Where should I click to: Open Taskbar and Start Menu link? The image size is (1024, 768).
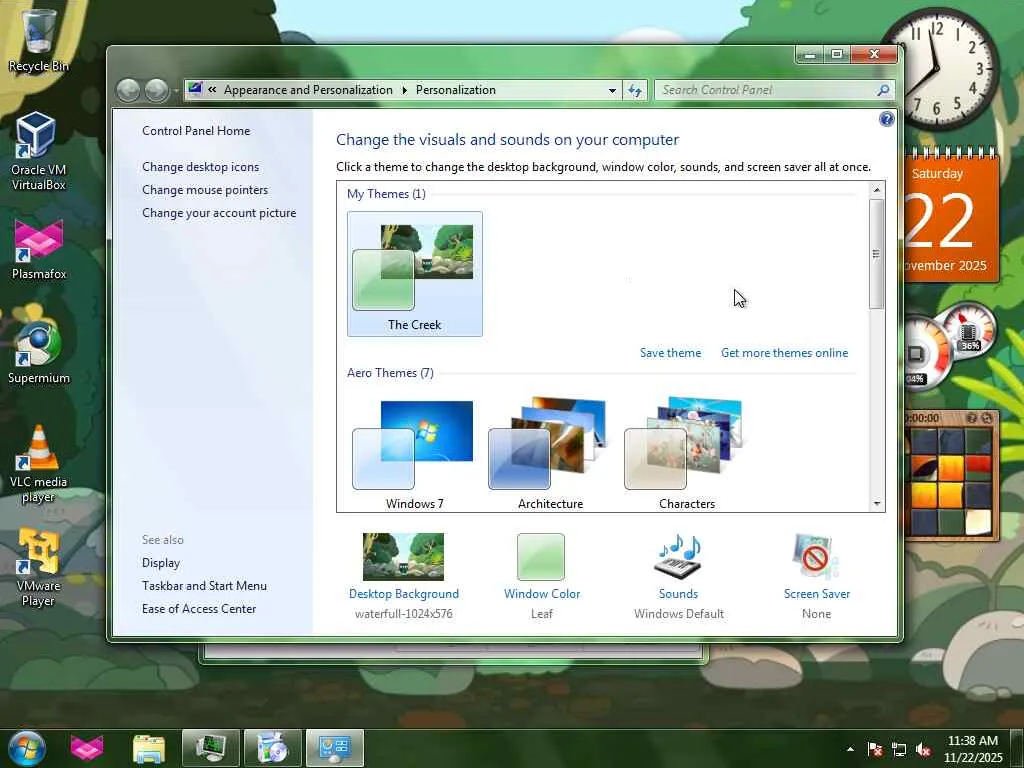tap(204, 586)
